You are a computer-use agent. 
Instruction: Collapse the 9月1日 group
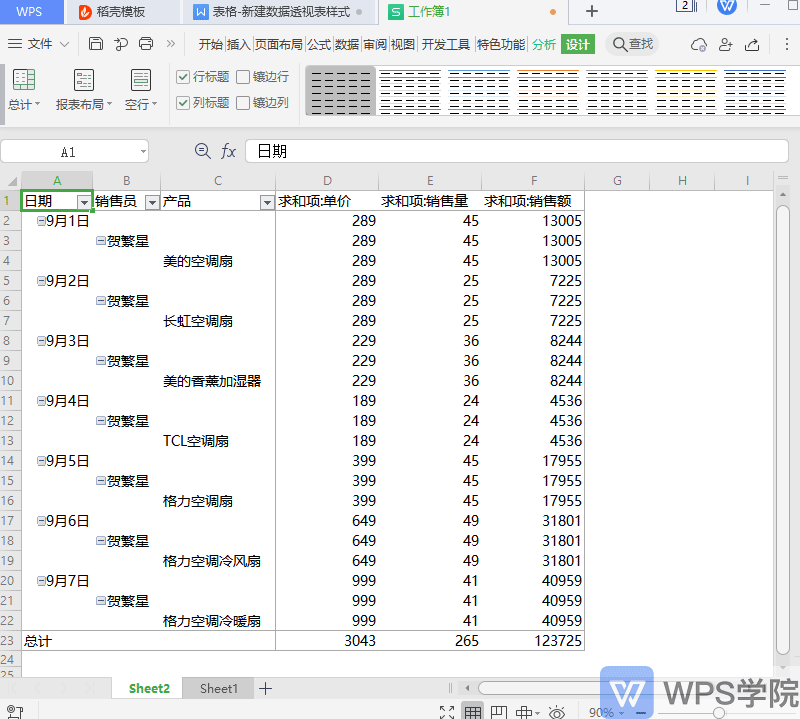pyautogui.click(x=41, y=221)
